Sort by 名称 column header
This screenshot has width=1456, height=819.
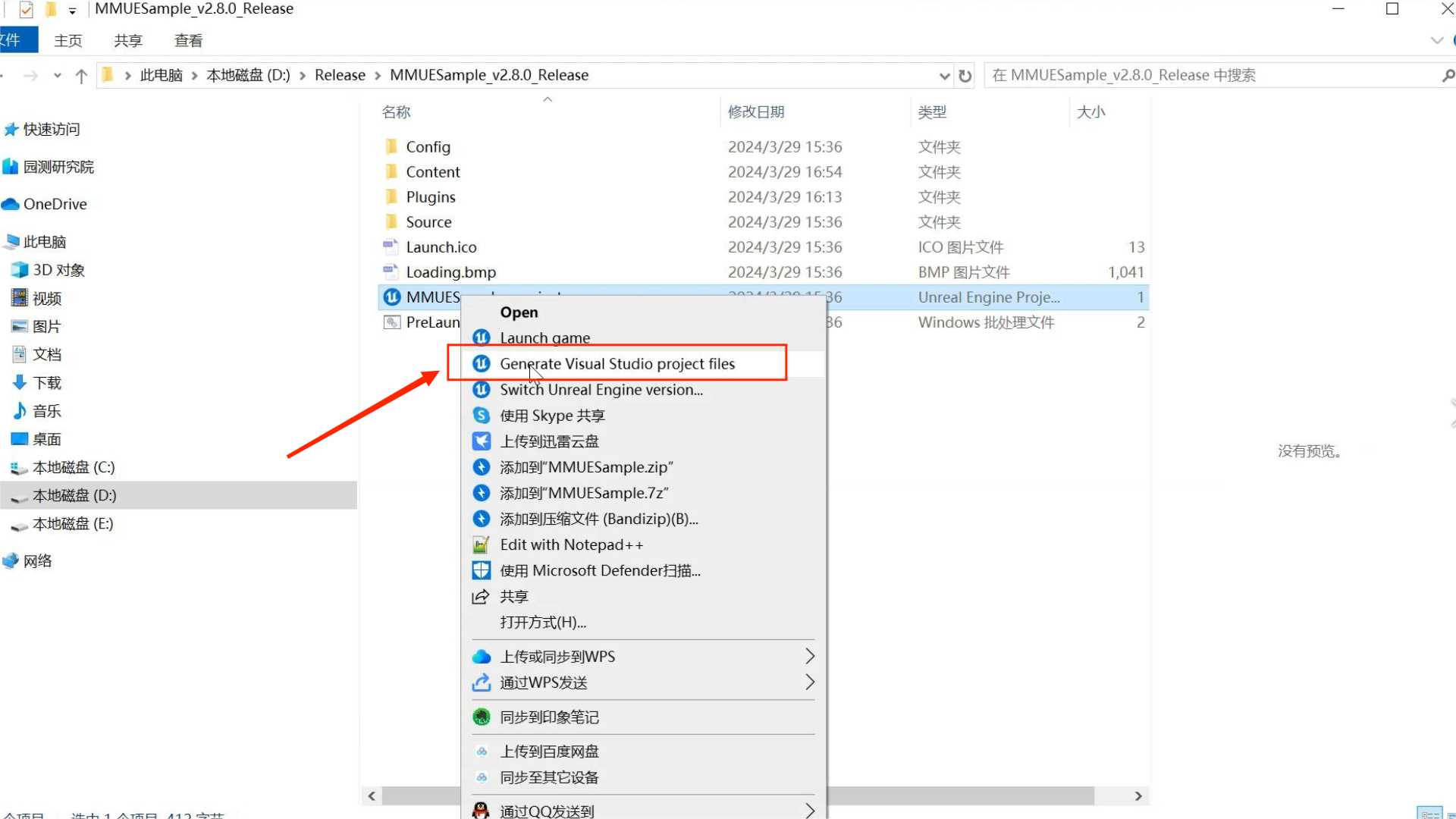coord(396,112)
